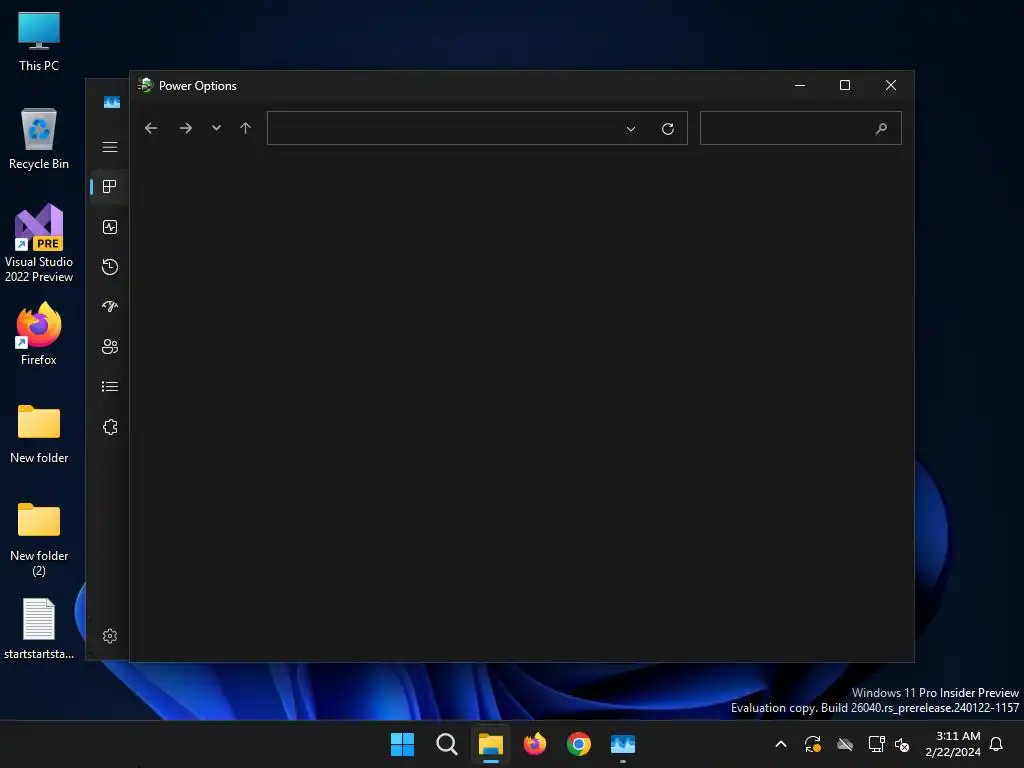Click Windows Update tray icon
Screen dimensions: 1024x768
pyautogui.click(x=812, y=744)
